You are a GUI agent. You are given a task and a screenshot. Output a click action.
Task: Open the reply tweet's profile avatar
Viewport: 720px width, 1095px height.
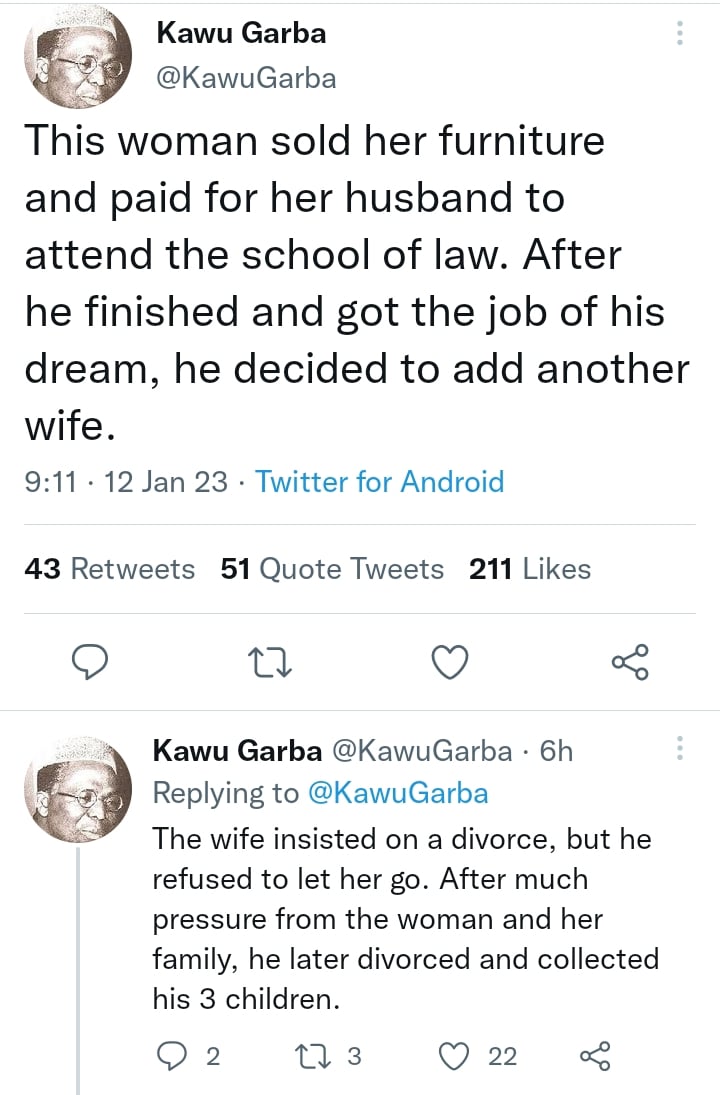[76, 788]
